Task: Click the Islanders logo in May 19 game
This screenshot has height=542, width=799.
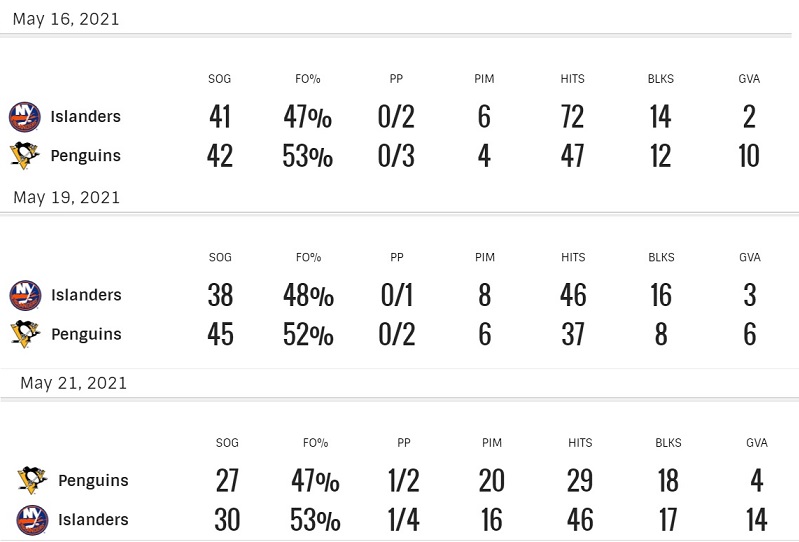Action: click(x=25, y=295)
